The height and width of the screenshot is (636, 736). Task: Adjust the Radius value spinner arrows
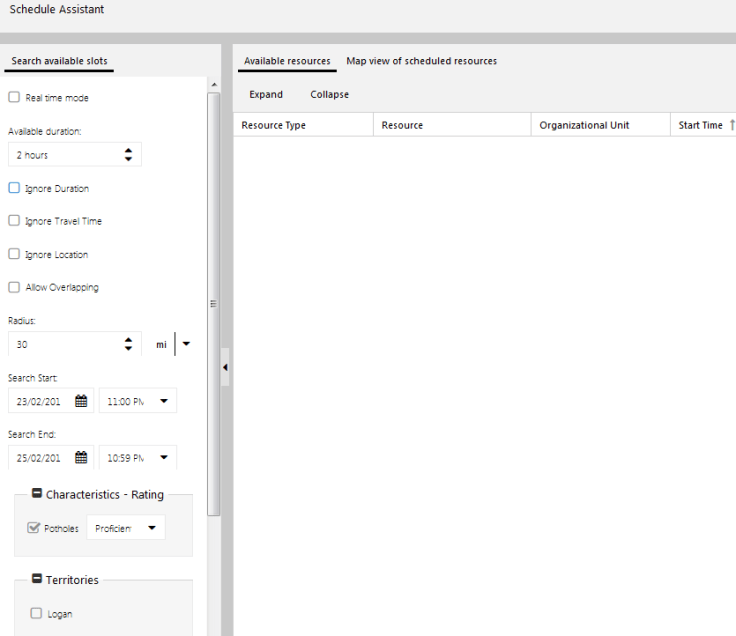click(128, 344)
